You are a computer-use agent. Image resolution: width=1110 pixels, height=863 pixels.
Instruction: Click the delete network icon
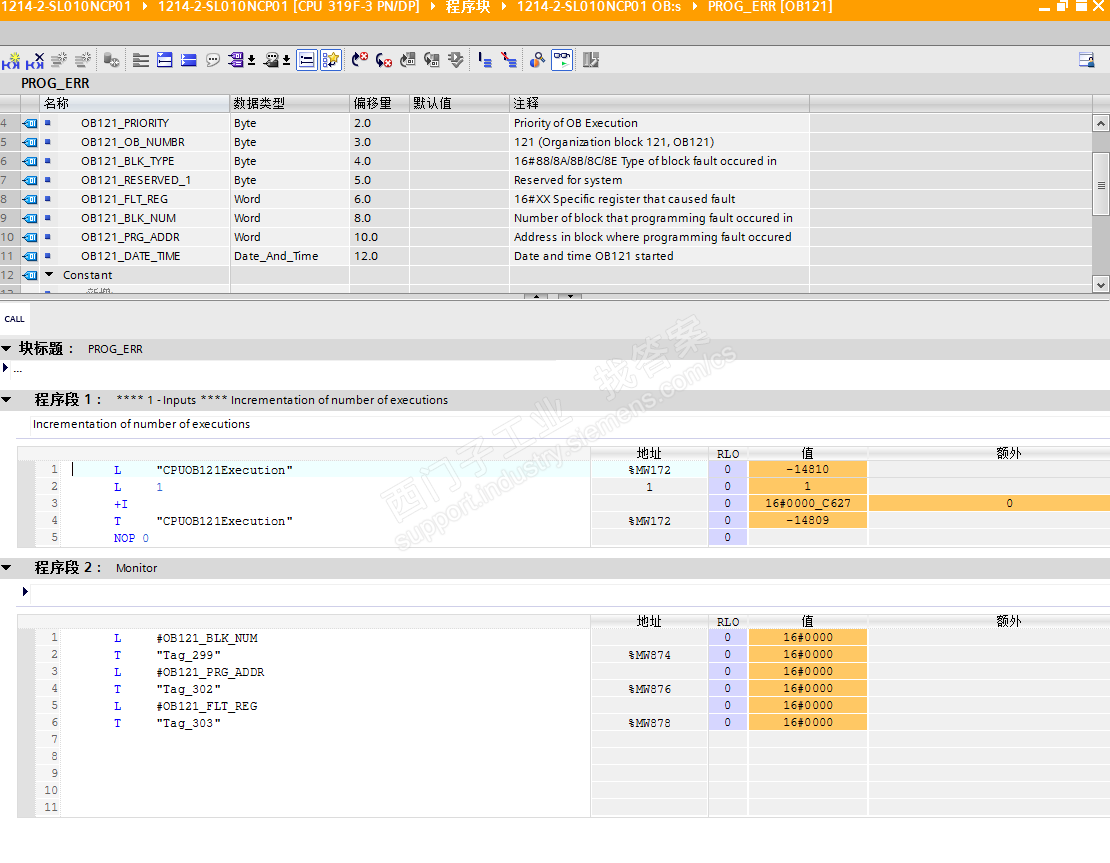pyautogui.click(x=35, y=61)
